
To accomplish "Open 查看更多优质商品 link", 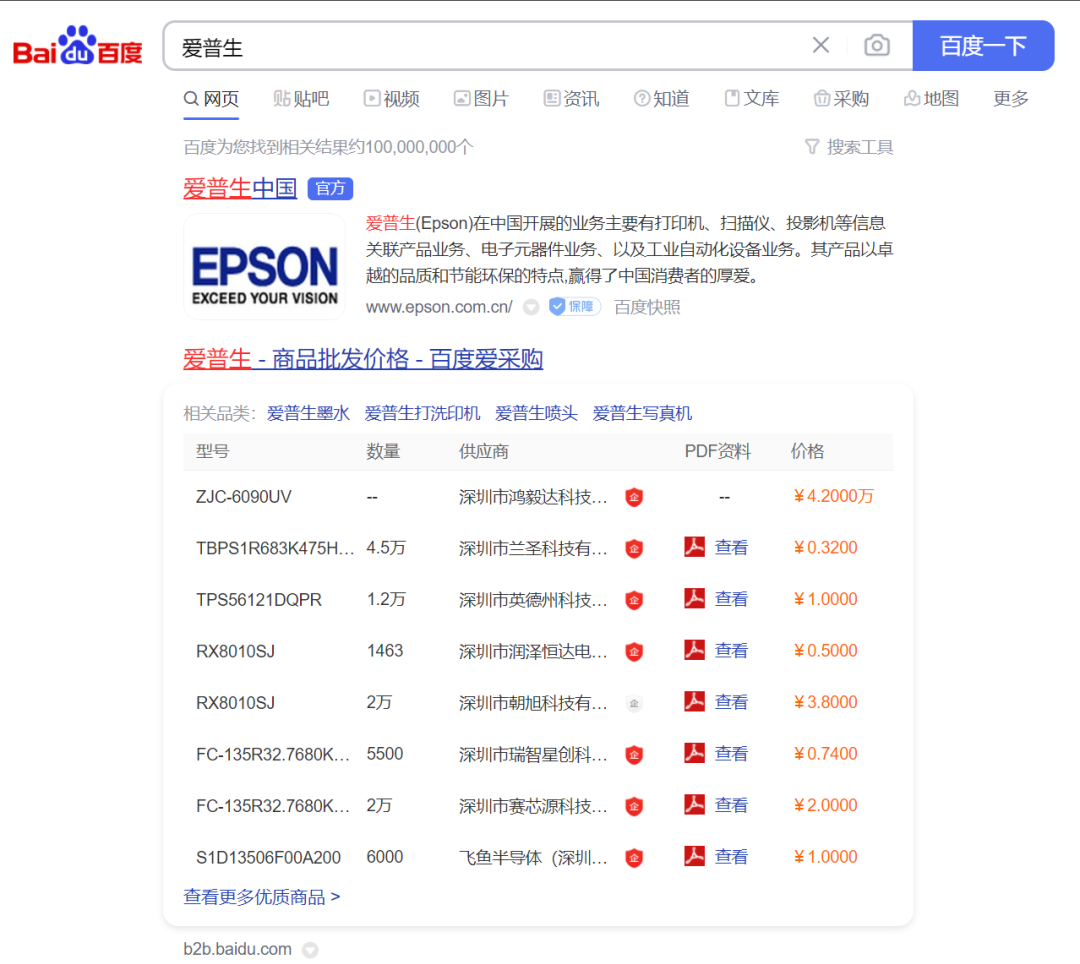I will click(262, 897).
